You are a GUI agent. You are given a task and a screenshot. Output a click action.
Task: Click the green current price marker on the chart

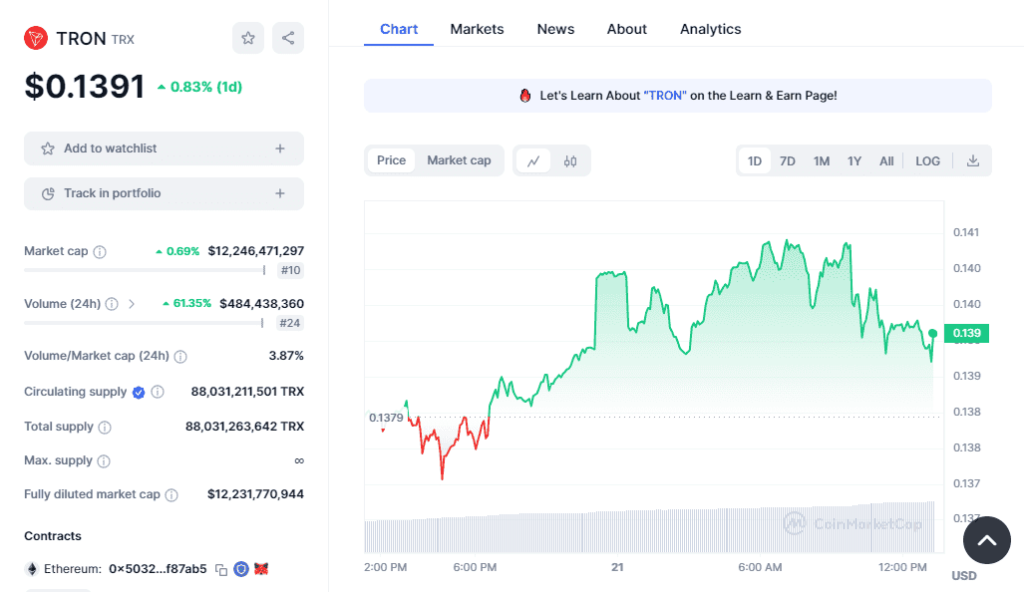pyautogui.click(x=932, y=333)
